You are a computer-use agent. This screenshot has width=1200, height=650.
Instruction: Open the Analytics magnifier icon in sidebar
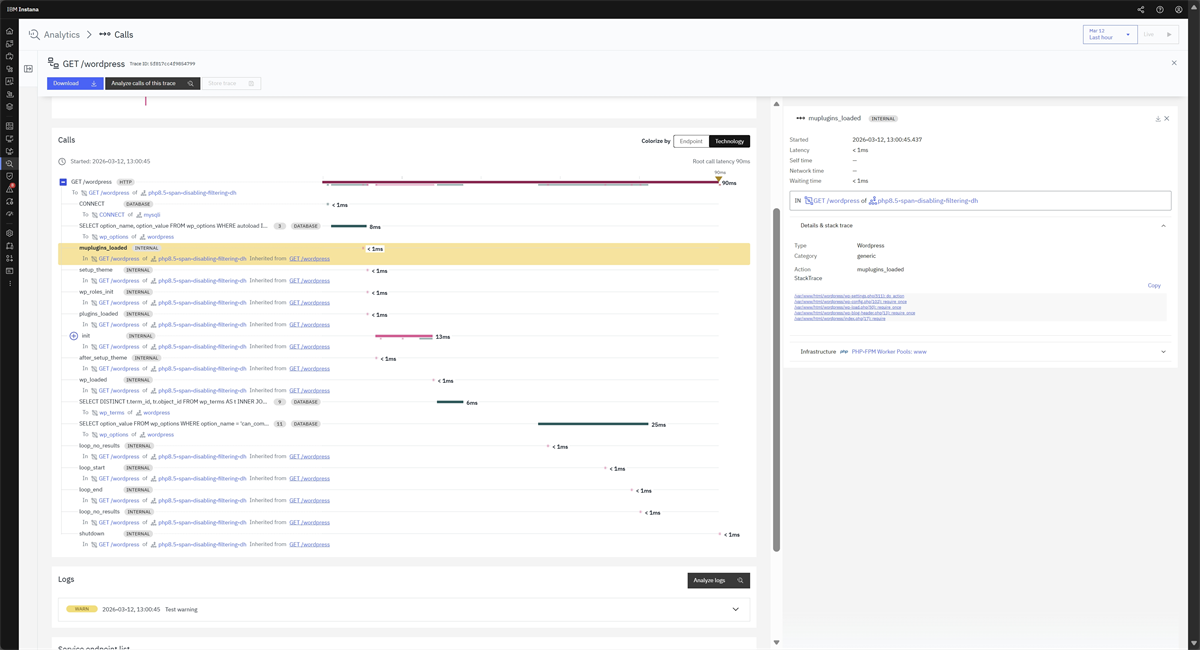coord(9,163)
